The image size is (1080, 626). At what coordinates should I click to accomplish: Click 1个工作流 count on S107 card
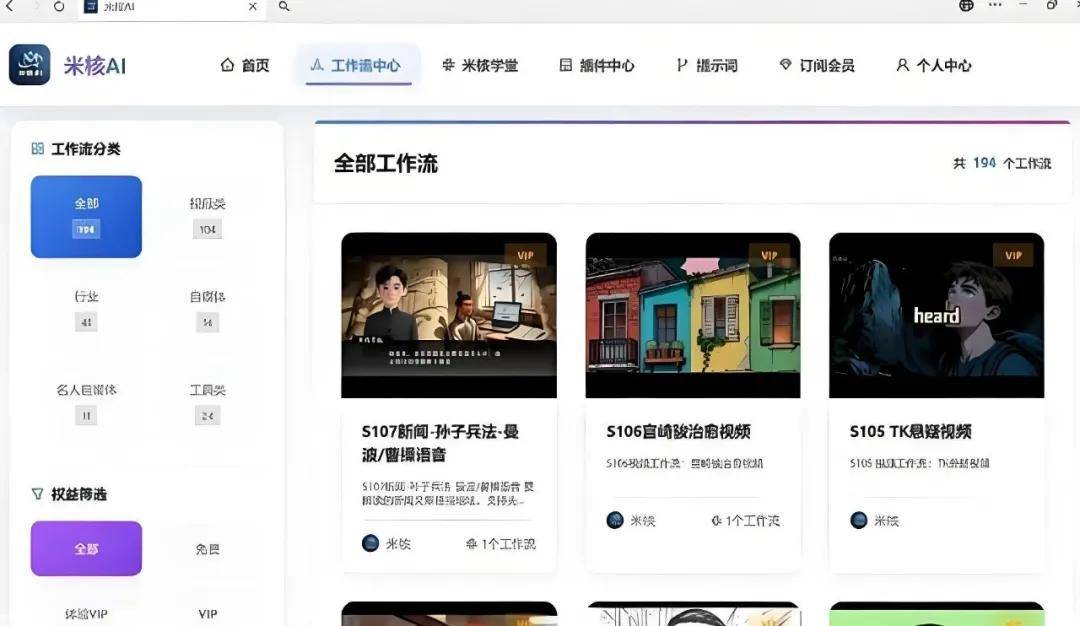501,544
